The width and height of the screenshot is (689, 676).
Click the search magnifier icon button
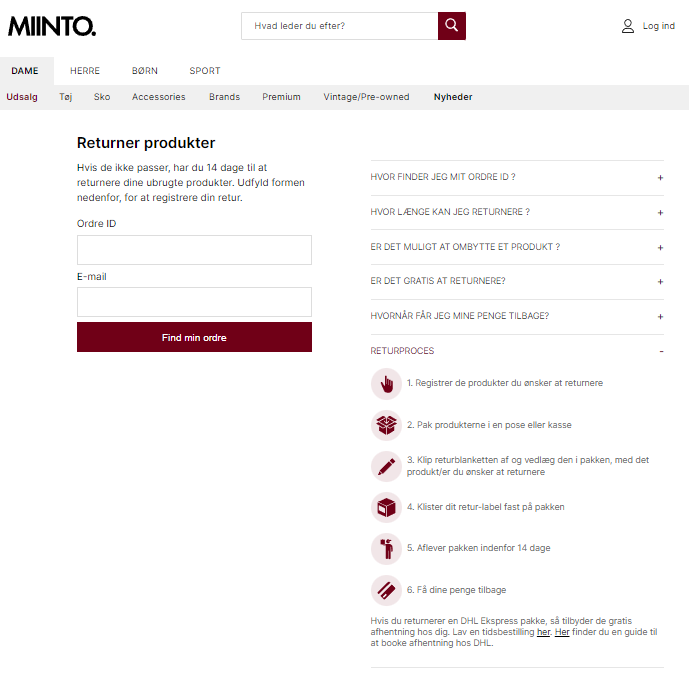(451, 26)
